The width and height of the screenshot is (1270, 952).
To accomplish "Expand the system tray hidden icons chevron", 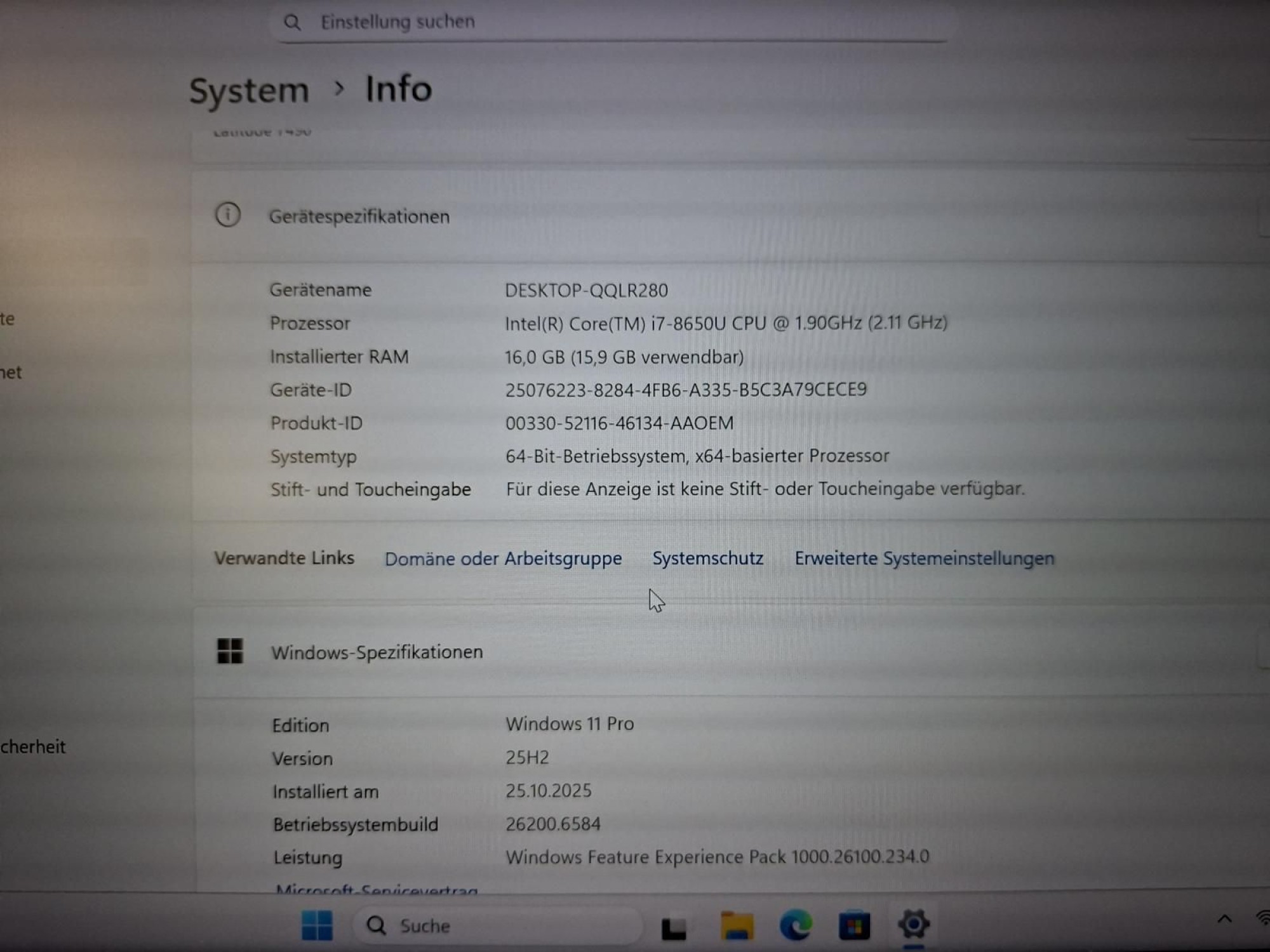I will pyautogui.click(x=1224, y=918).
